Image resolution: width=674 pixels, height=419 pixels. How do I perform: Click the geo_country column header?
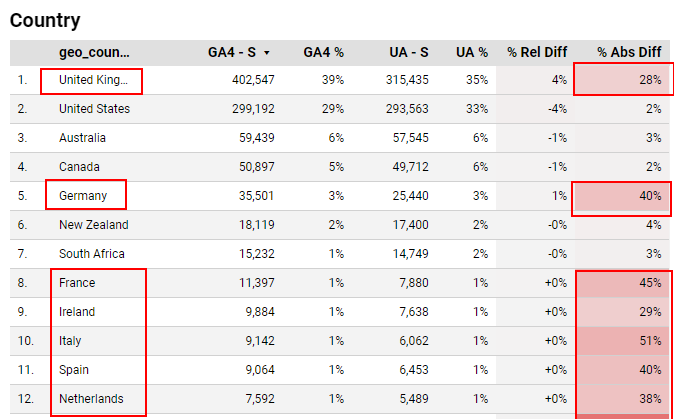[x=95, y=51]
